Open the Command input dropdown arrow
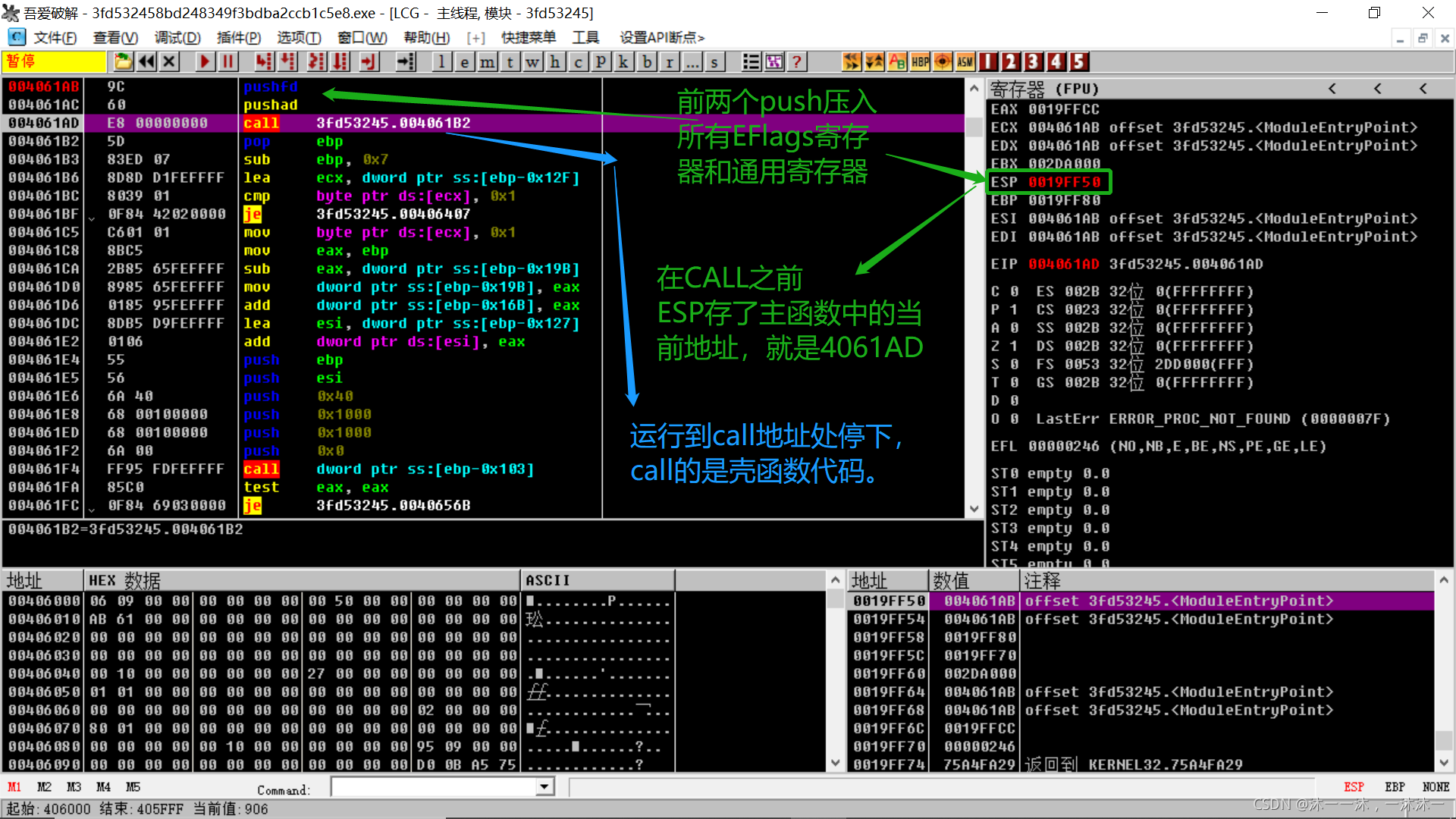The image size is (1456, 819). [544, 787]
